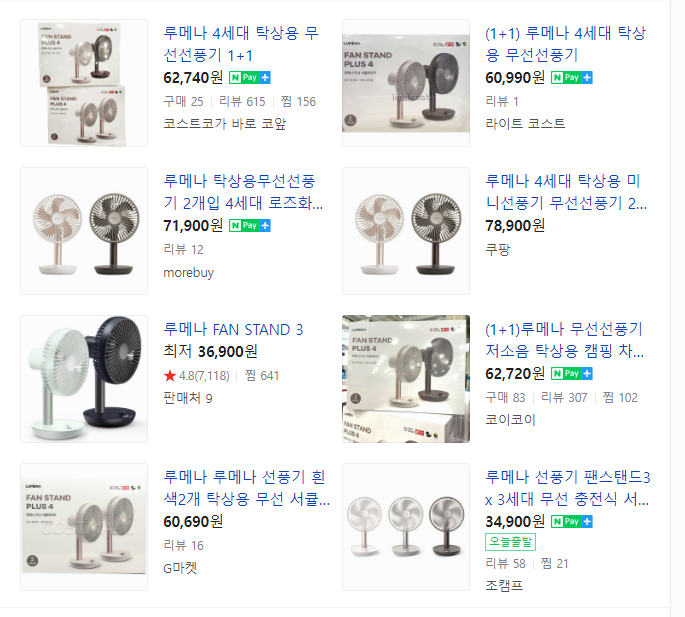
Task: Click the red star rating icon 4.8
Action: (170, 375)
